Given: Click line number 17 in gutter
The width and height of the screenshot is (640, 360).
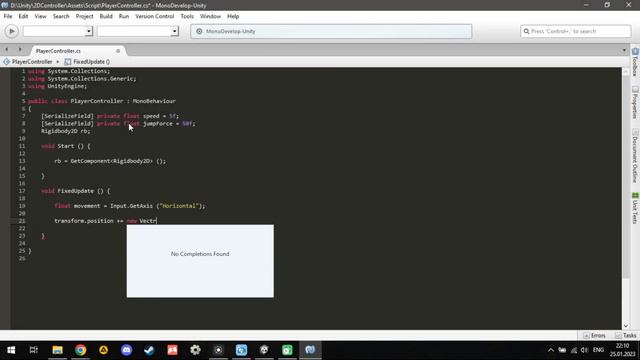Looking at the screenshot, I should tap(22, 191).
